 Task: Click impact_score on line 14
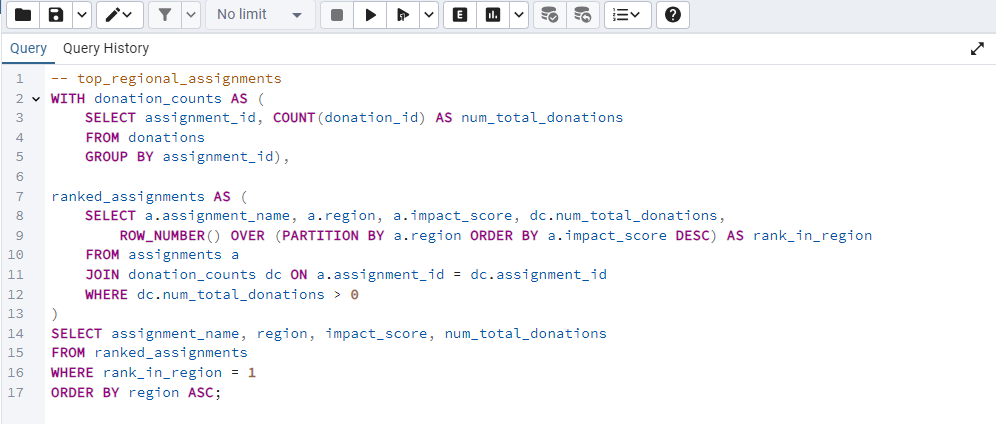click(377, 333)
